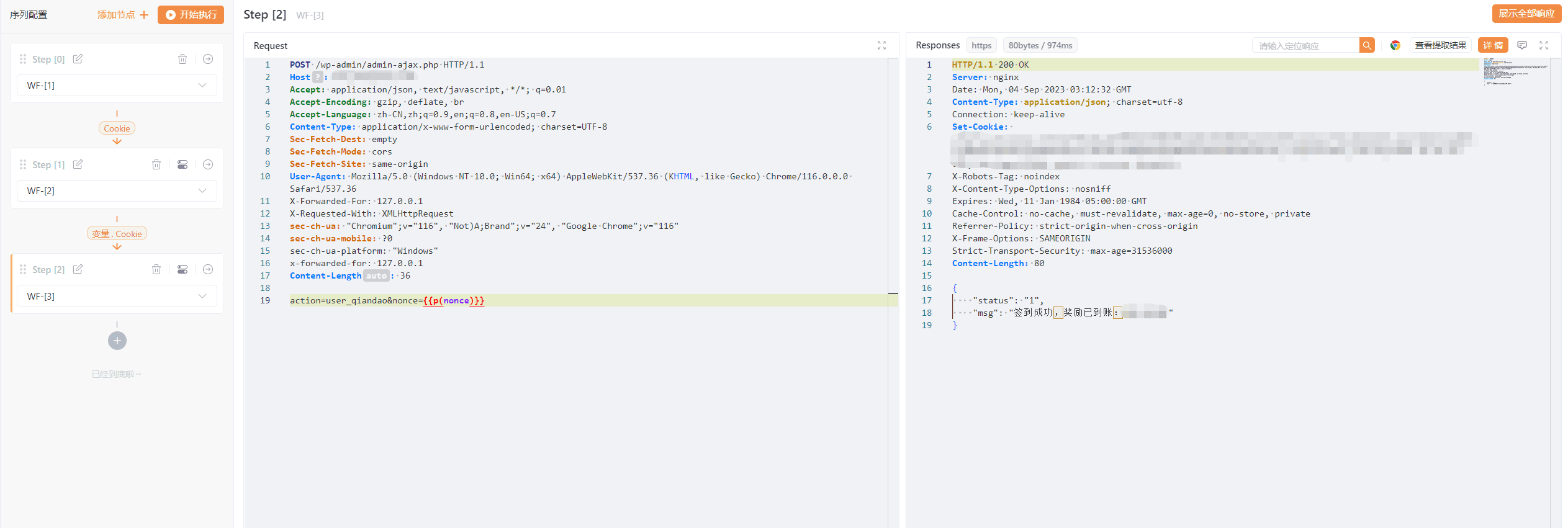
Task: Focus the 请输入定位响应 search field
Action: point(1305,45)
